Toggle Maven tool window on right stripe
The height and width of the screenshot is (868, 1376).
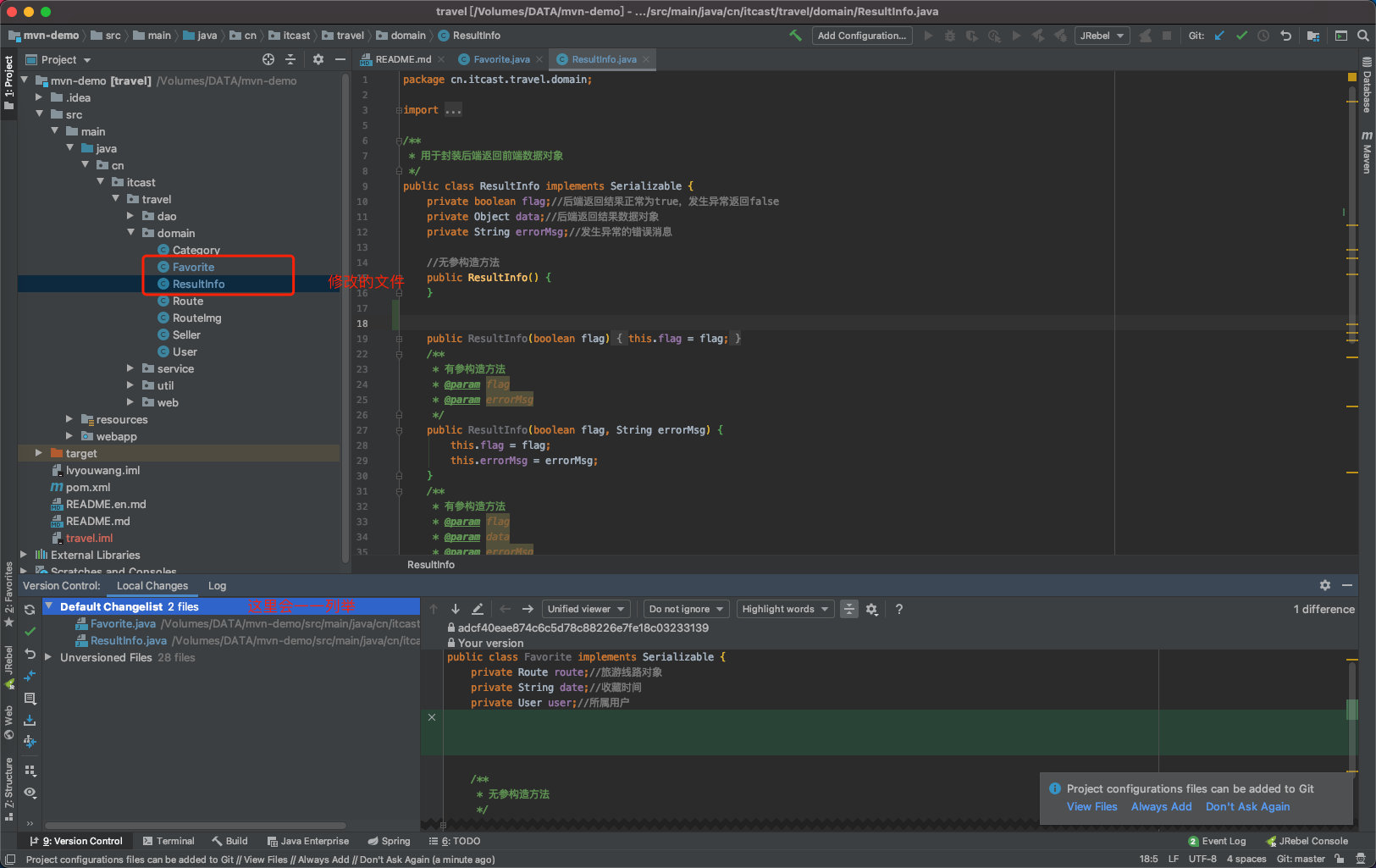1367,152
